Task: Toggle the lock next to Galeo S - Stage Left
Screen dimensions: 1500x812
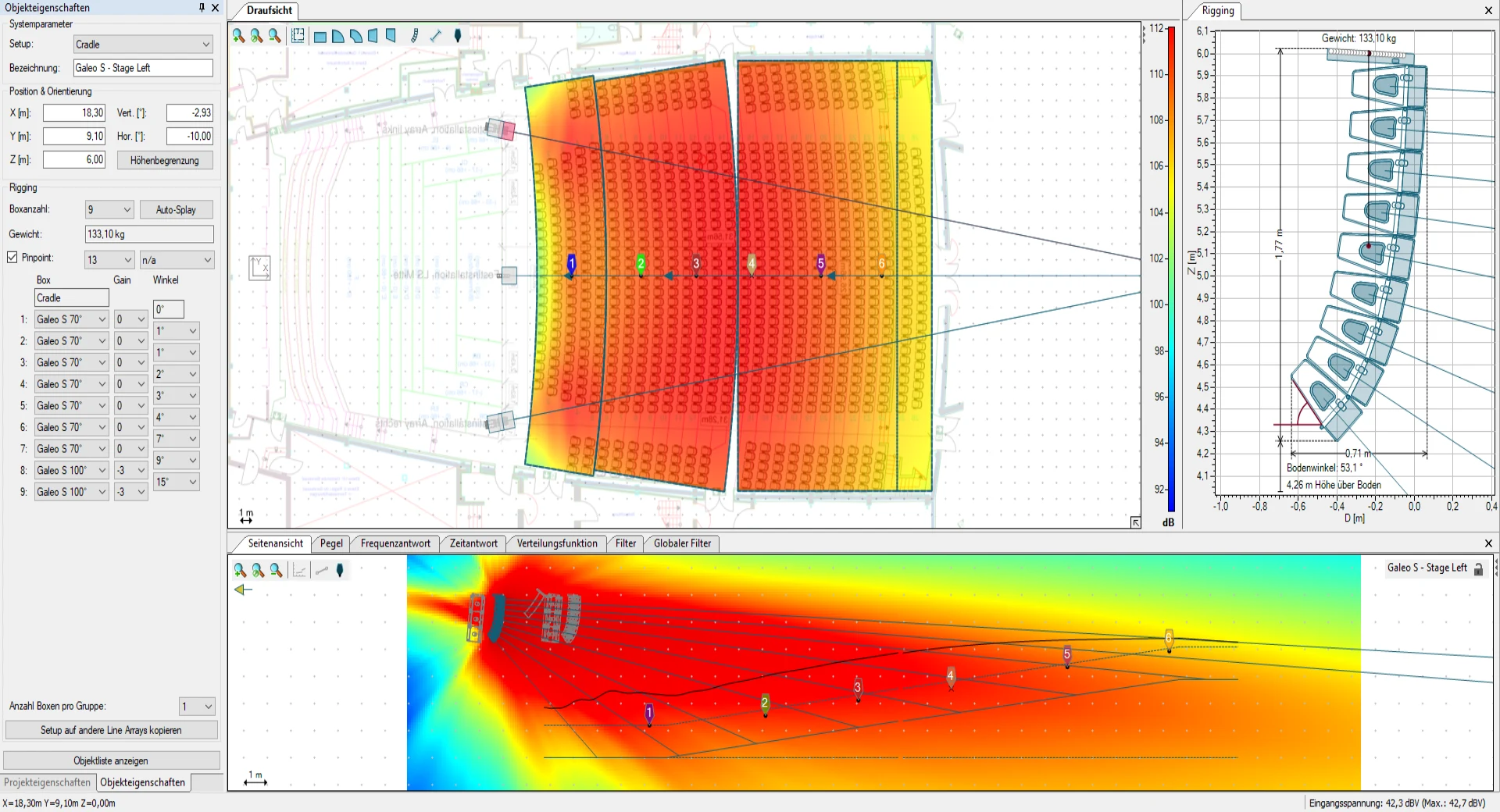Action: [x=1478, y=569]
